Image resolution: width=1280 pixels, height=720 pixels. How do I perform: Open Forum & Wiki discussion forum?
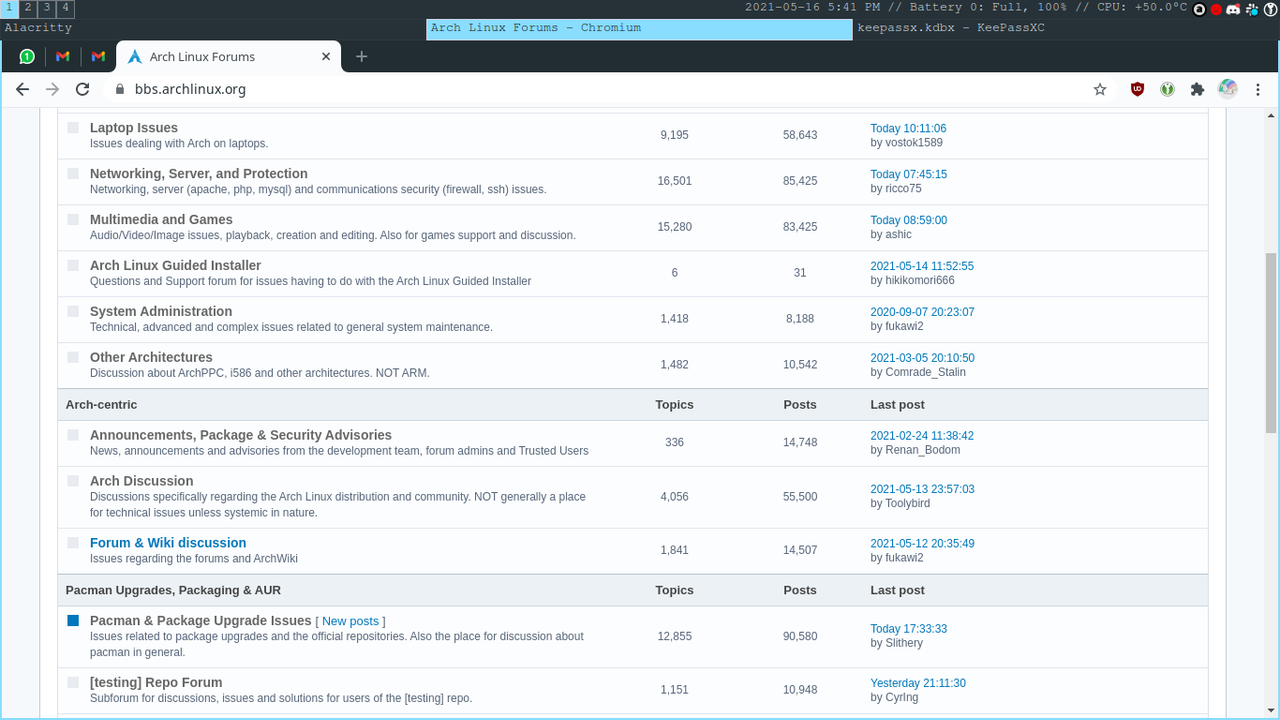168,543
